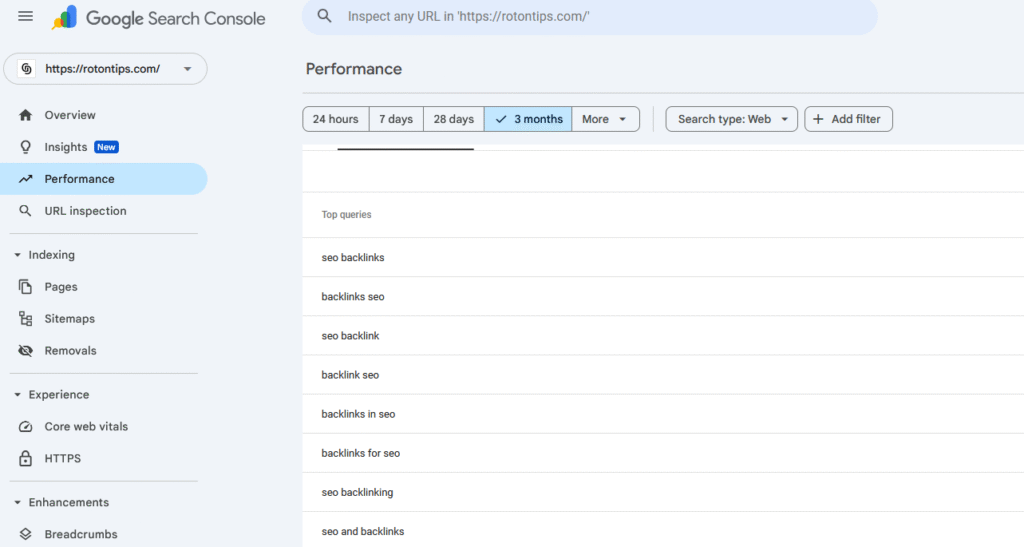
Task: Select the 'seo and backlinks' query row
Action: click(x=663, y=530)
